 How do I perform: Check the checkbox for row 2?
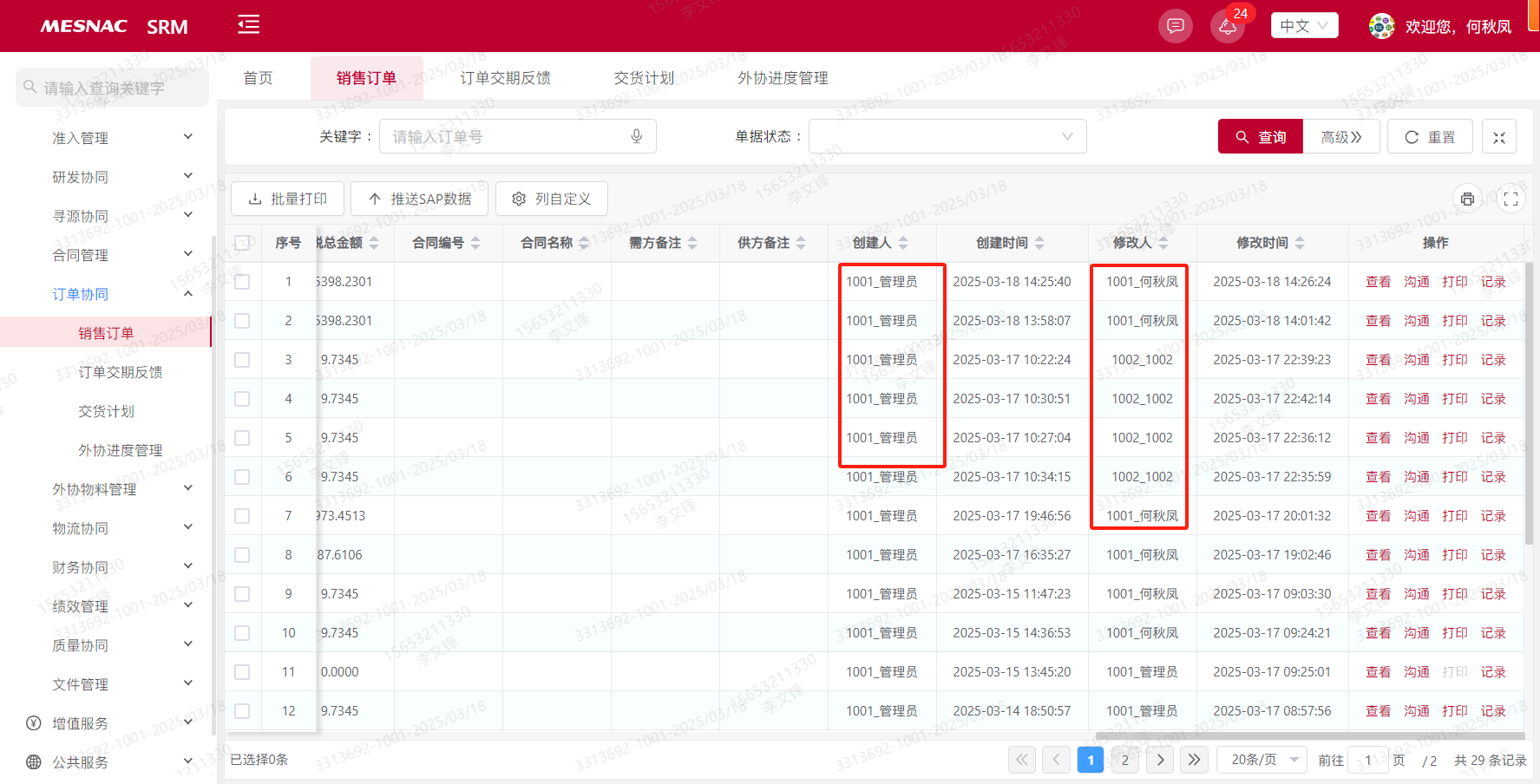(x=242, y=321)
